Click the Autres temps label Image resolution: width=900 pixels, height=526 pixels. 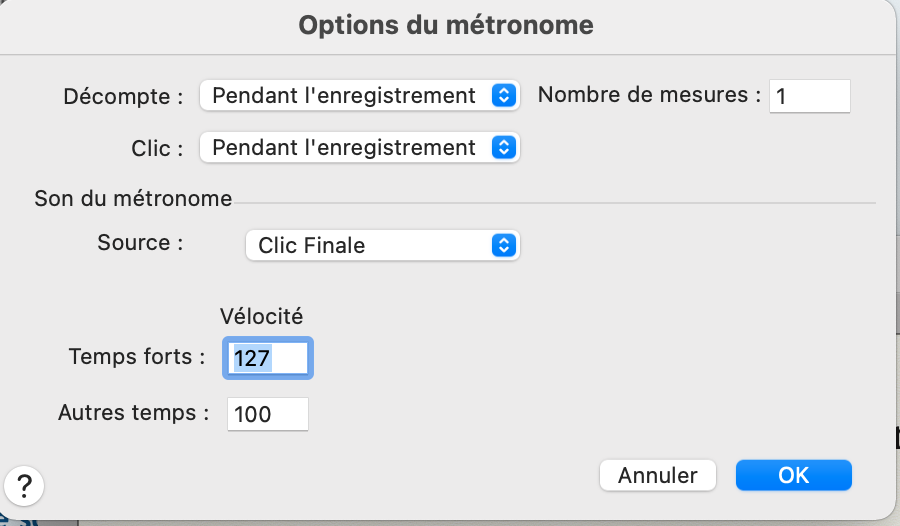pos(134,412)
